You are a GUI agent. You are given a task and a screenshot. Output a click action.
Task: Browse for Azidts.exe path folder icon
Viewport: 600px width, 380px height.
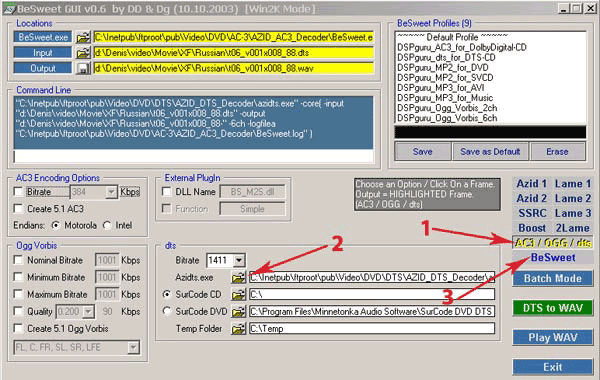[238, 277]
